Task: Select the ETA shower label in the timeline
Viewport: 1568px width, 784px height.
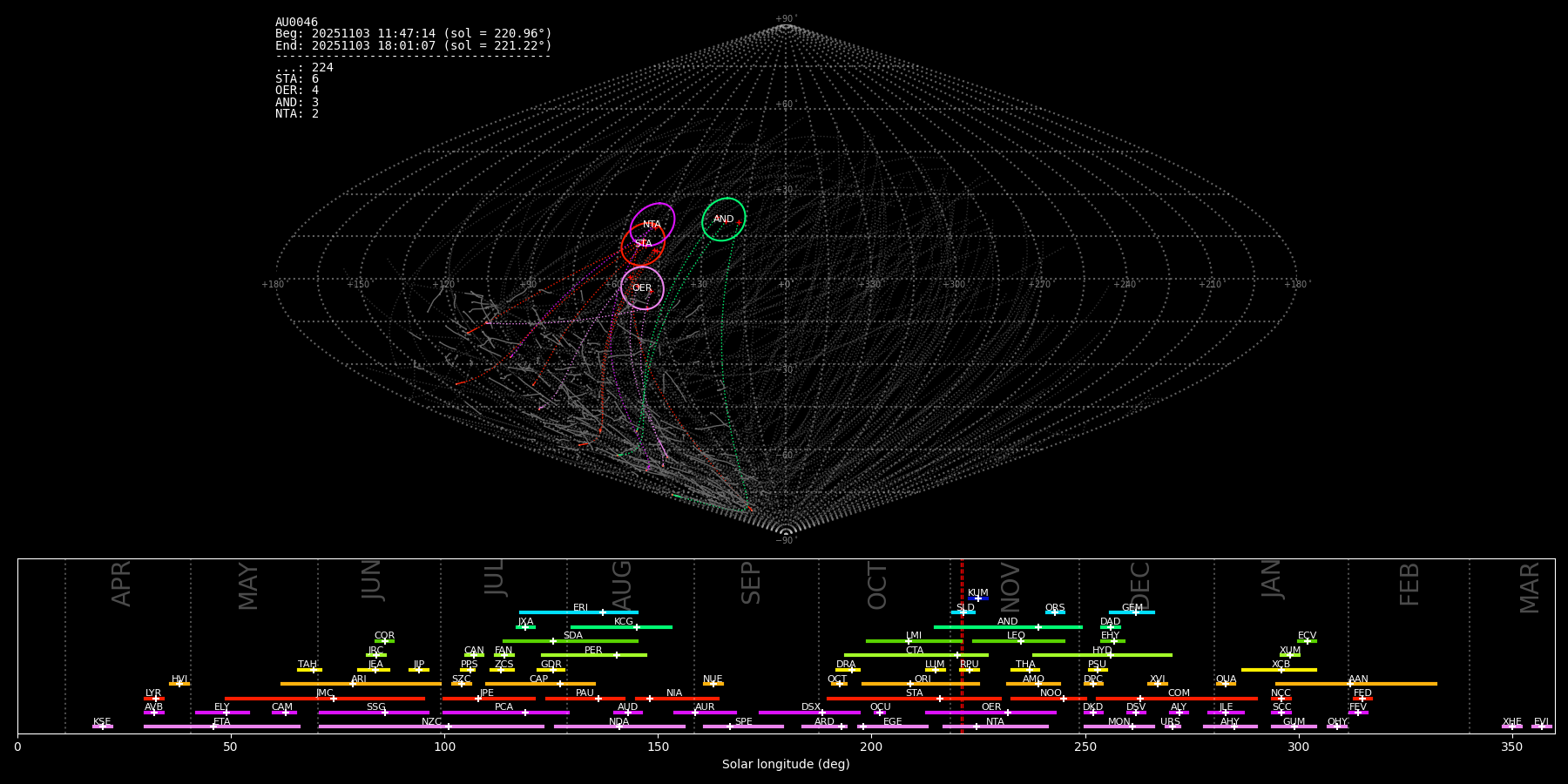Action: tap(222, 722)
